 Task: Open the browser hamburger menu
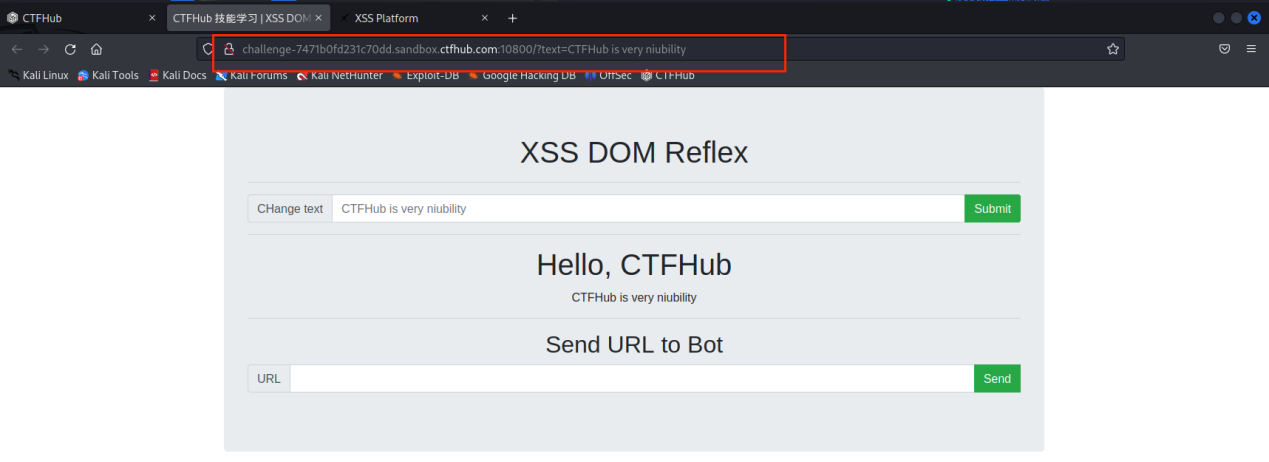tap(1251, 49)
